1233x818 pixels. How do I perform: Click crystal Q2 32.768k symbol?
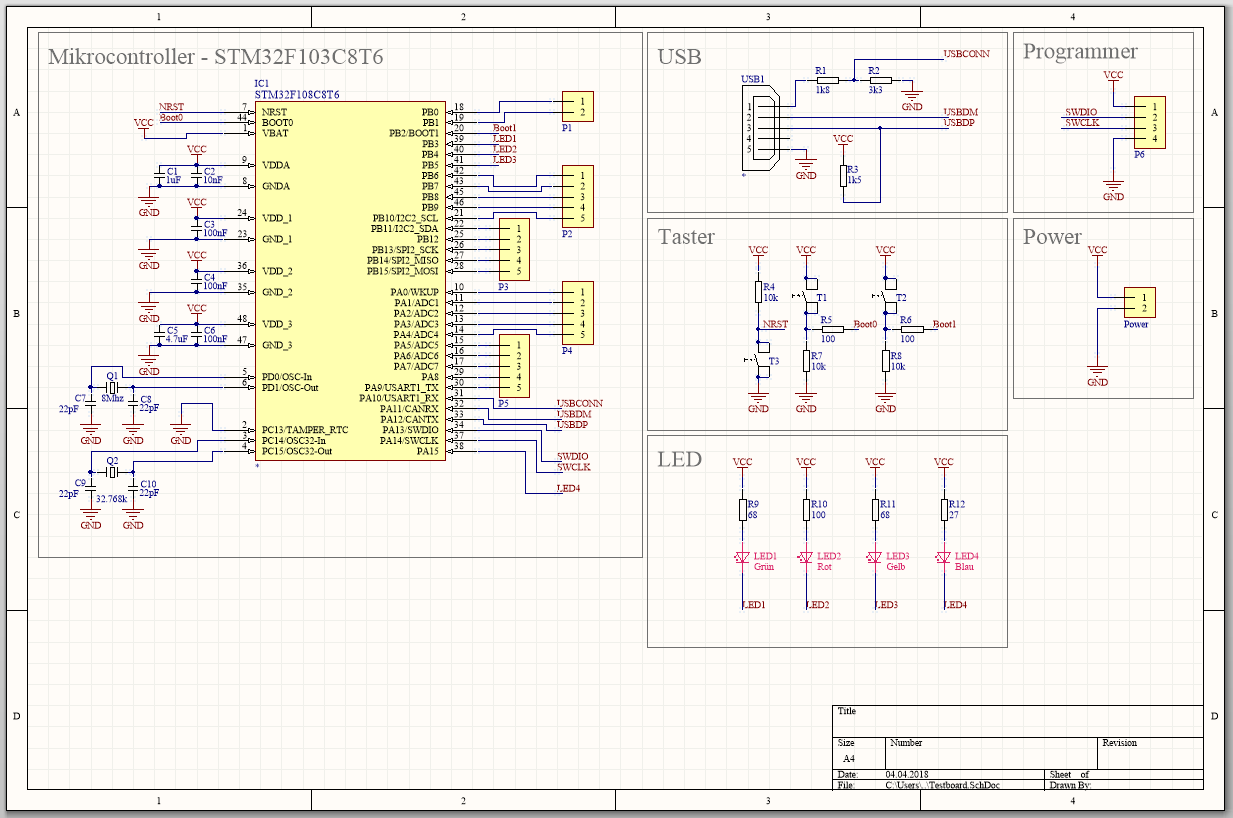coord(112,472)
